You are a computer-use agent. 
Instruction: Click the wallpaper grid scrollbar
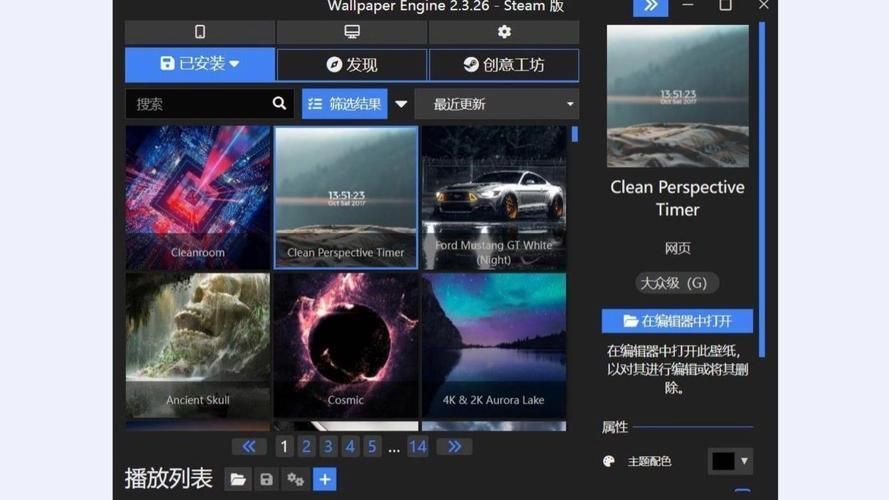click(575, 134)
